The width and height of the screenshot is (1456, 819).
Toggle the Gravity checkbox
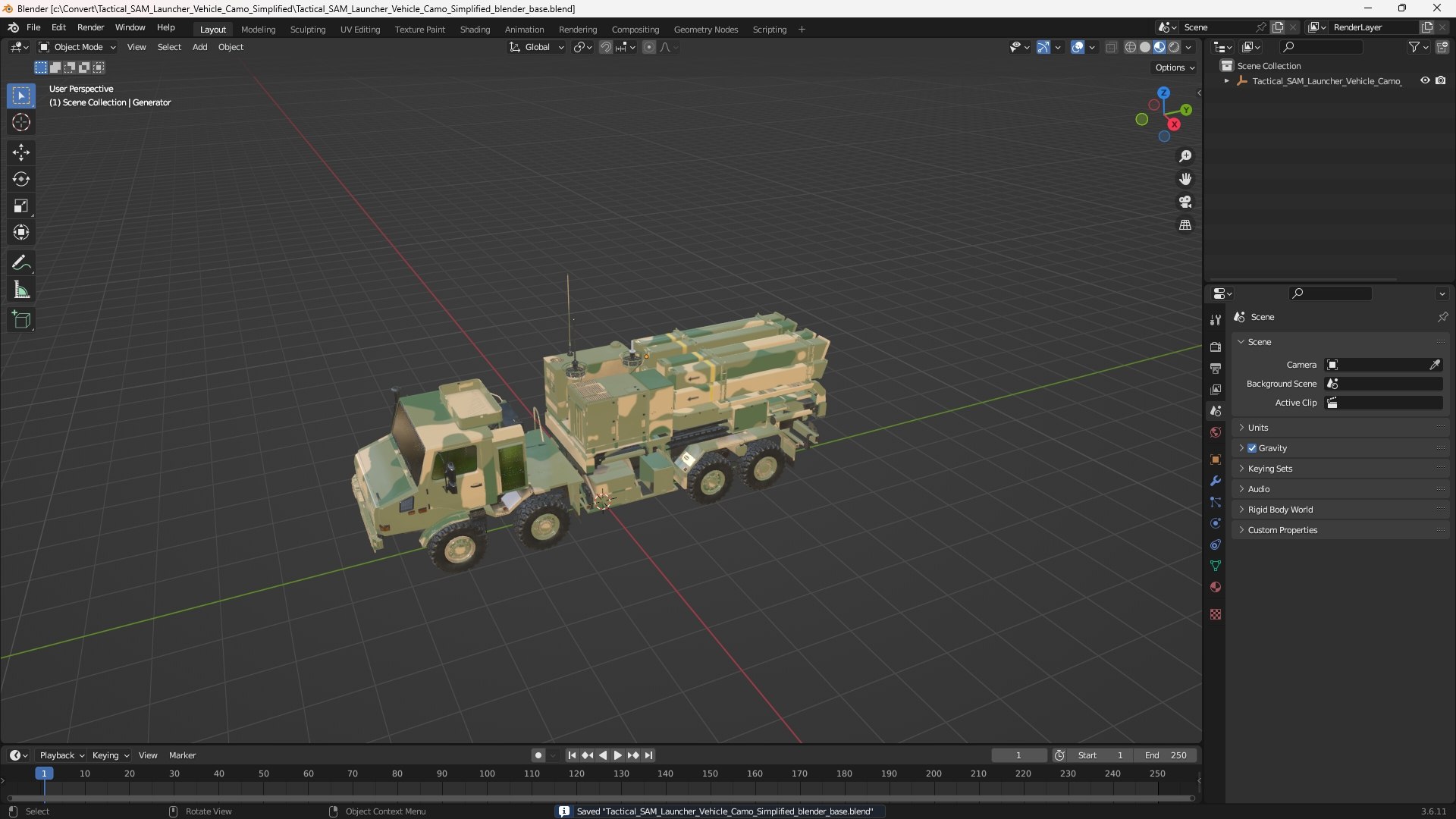point(1252,448)
